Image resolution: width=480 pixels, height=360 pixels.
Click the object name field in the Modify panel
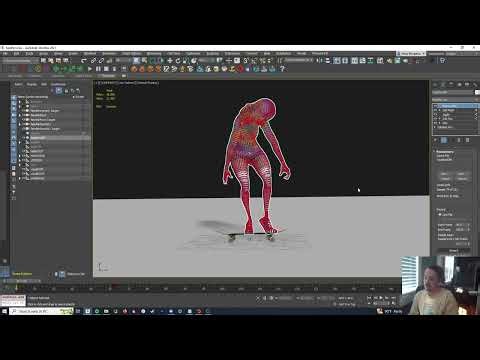point(453,92)
